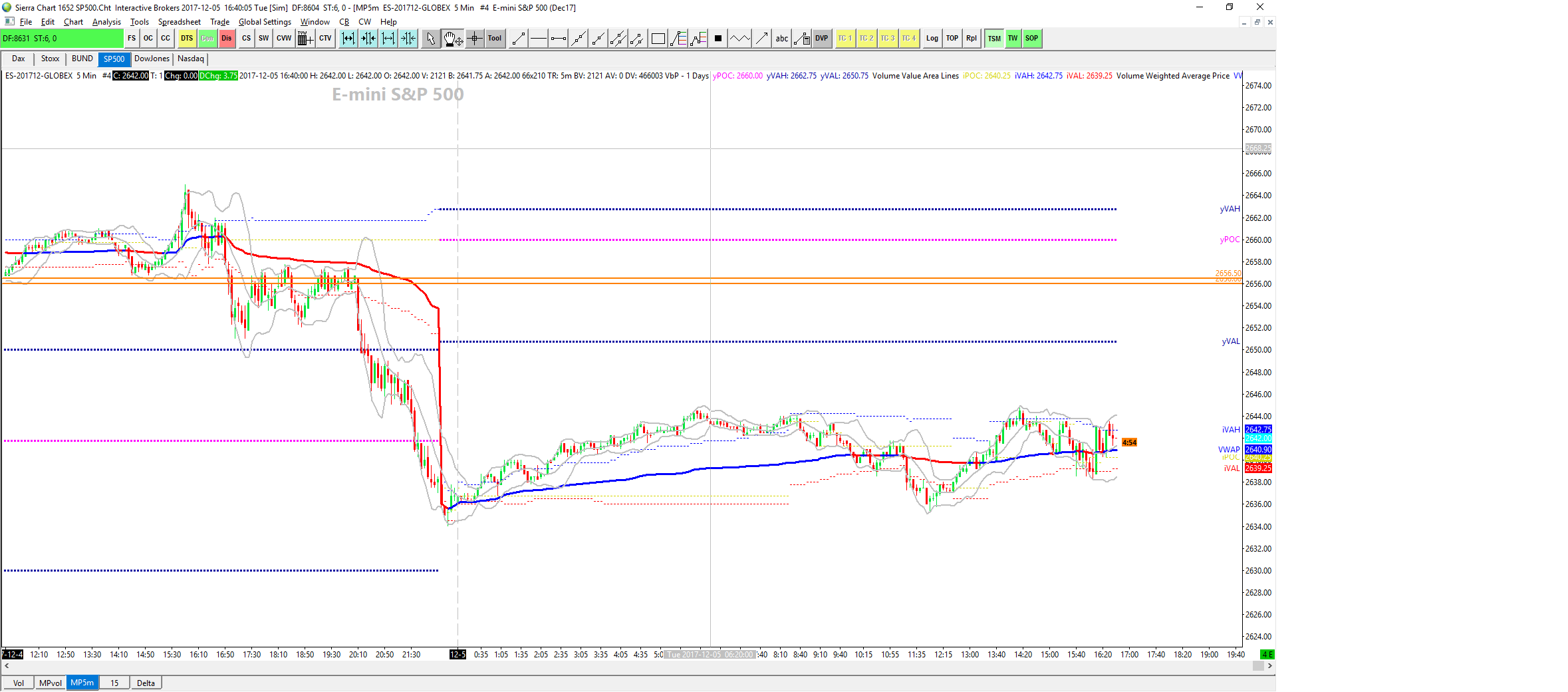The height and width of the screenshot is (692, 1568).
Task: Open the Chart menu
Action: [x=73, y=22]
